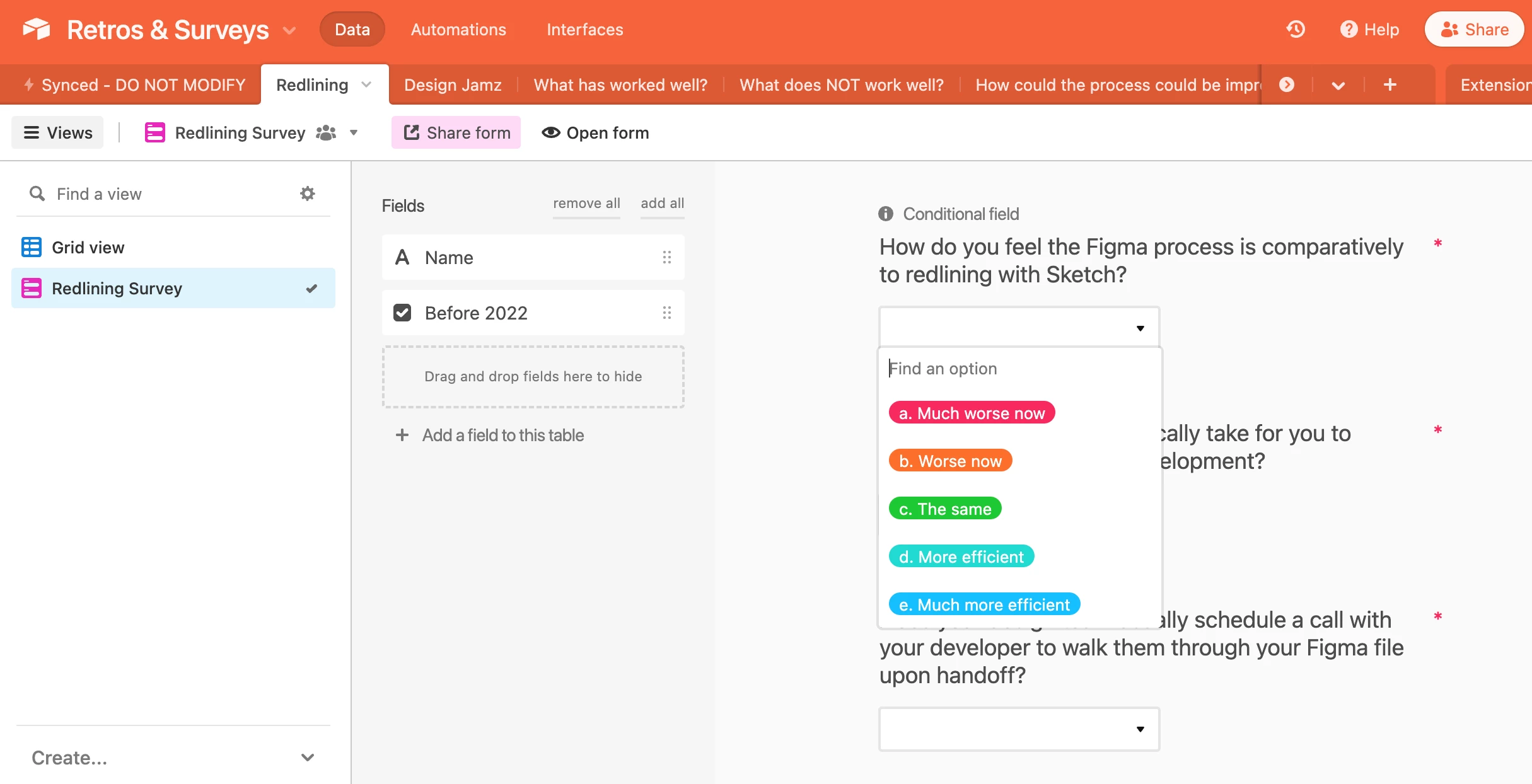Toggle the Views sidebar button

point(57,133)
